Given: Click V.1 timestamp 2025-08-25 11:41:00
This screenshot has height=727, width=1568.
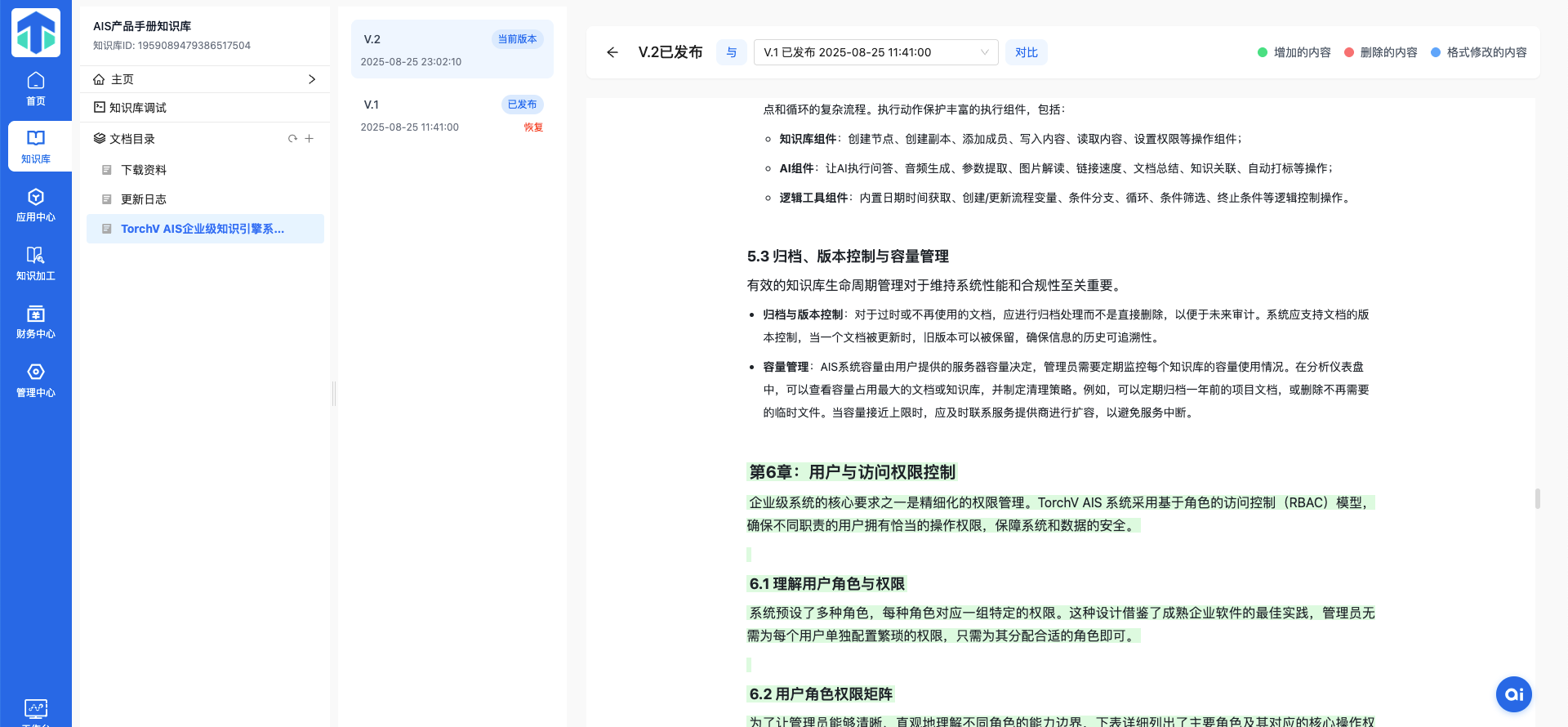Looking at the screenshot, I should pos(409,127).
